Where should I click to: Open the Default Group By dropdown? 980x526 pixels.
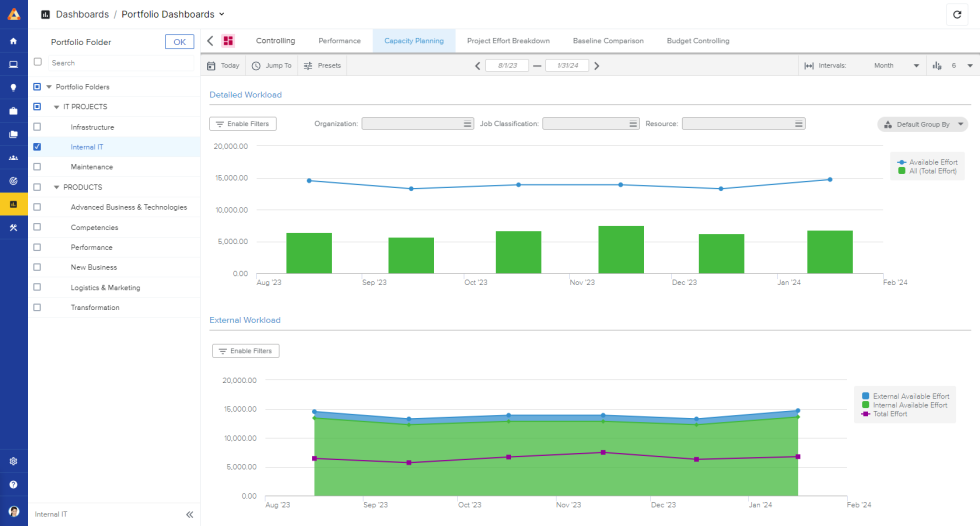(x=922, y=124)
